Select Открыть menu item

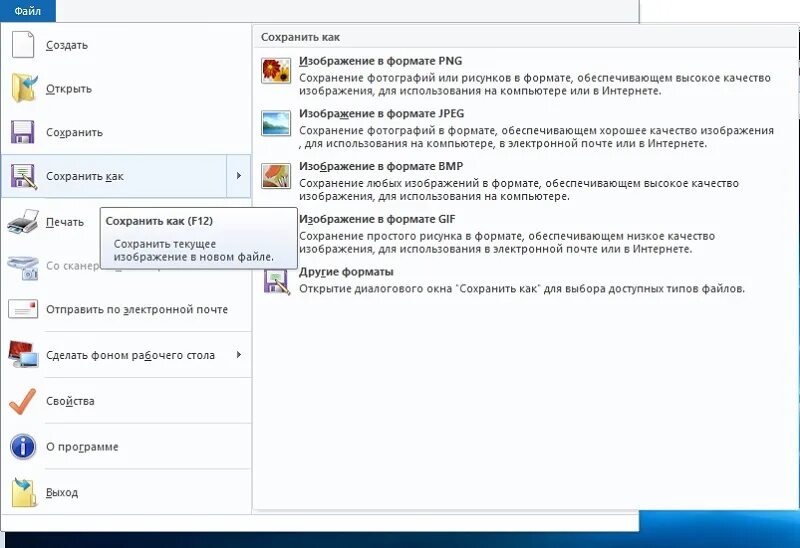[126, 88]
